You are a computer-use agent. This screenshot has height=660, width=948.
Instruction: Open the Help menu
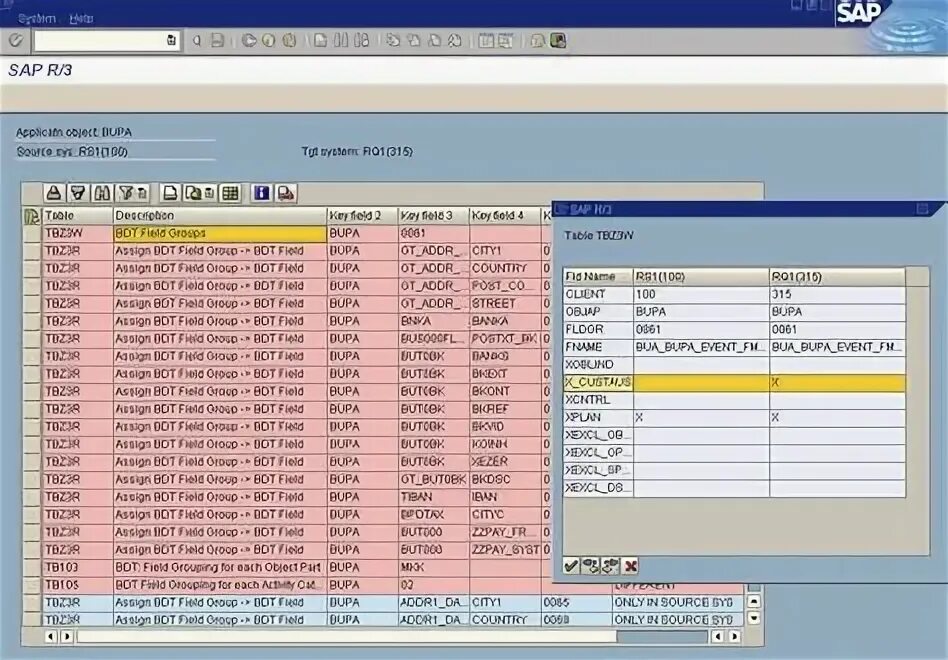click(x=81, y=19)
